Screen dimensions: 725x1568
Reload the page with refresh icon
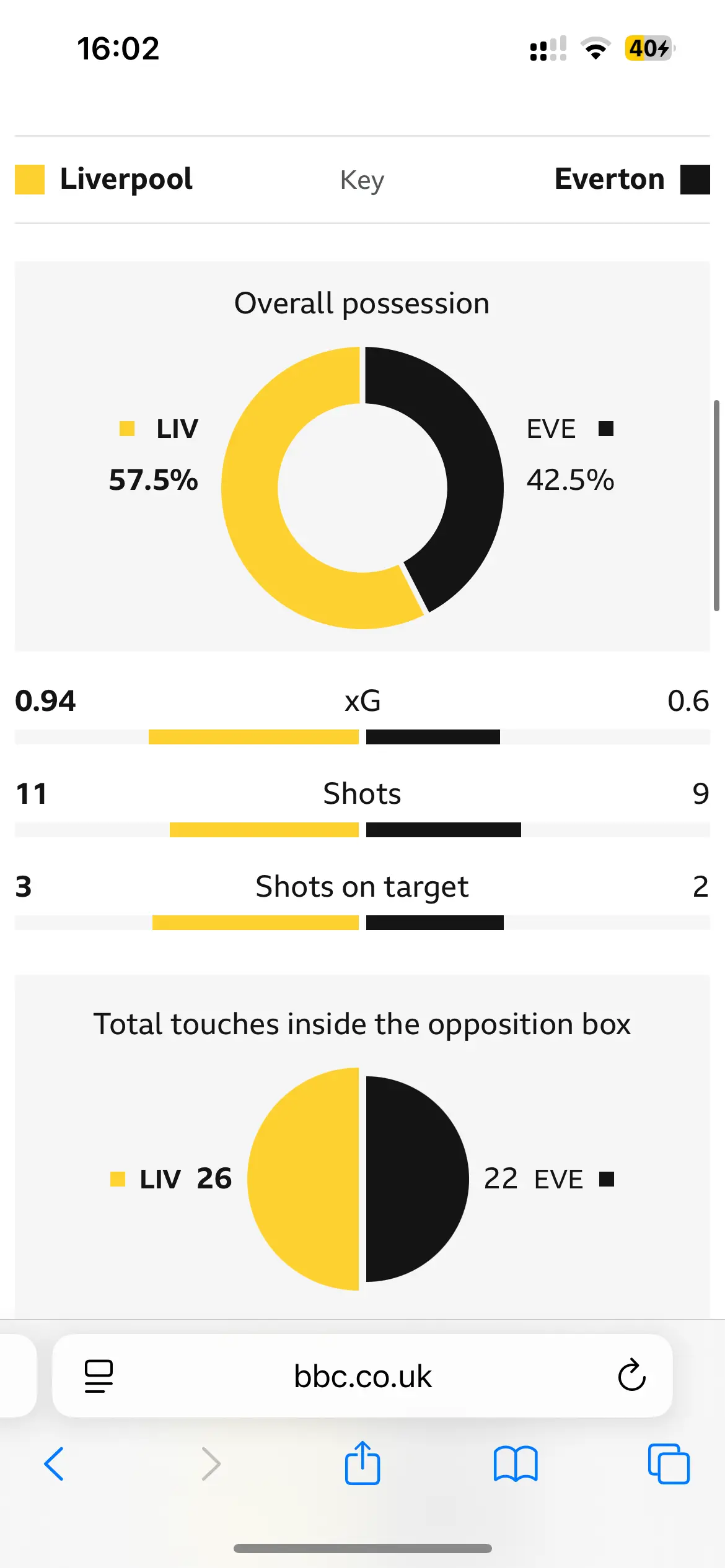631,1375
